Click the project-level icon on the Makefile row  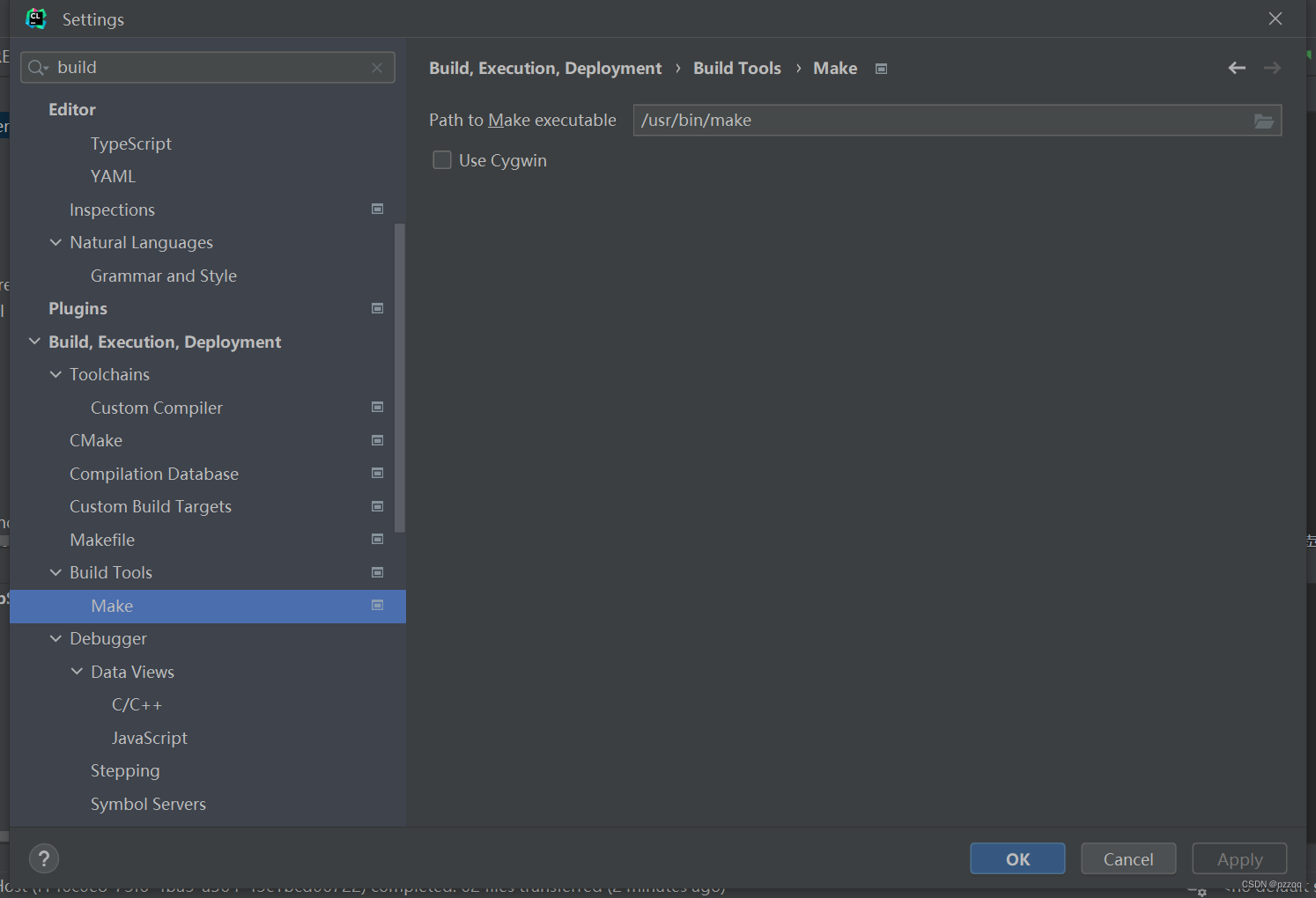(x=378, y=539)
